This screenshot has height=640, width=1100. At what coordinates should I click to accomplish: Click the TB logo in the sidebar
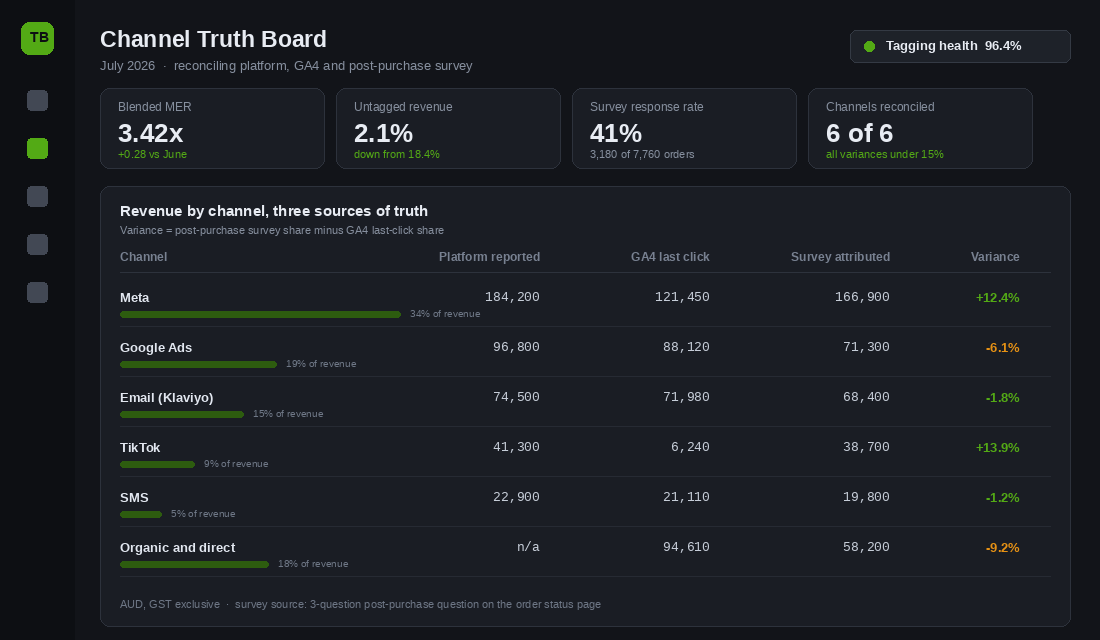coord(37,38)
